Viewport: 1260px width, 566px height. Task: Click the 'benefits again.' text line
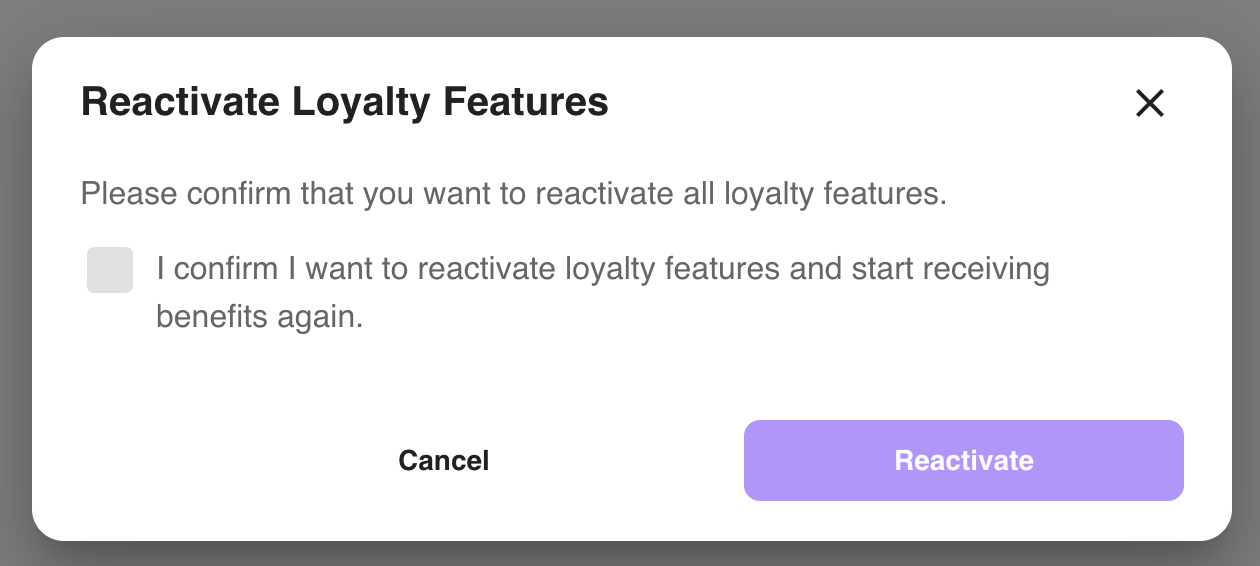pyautogui.click(x=259, y=317)
